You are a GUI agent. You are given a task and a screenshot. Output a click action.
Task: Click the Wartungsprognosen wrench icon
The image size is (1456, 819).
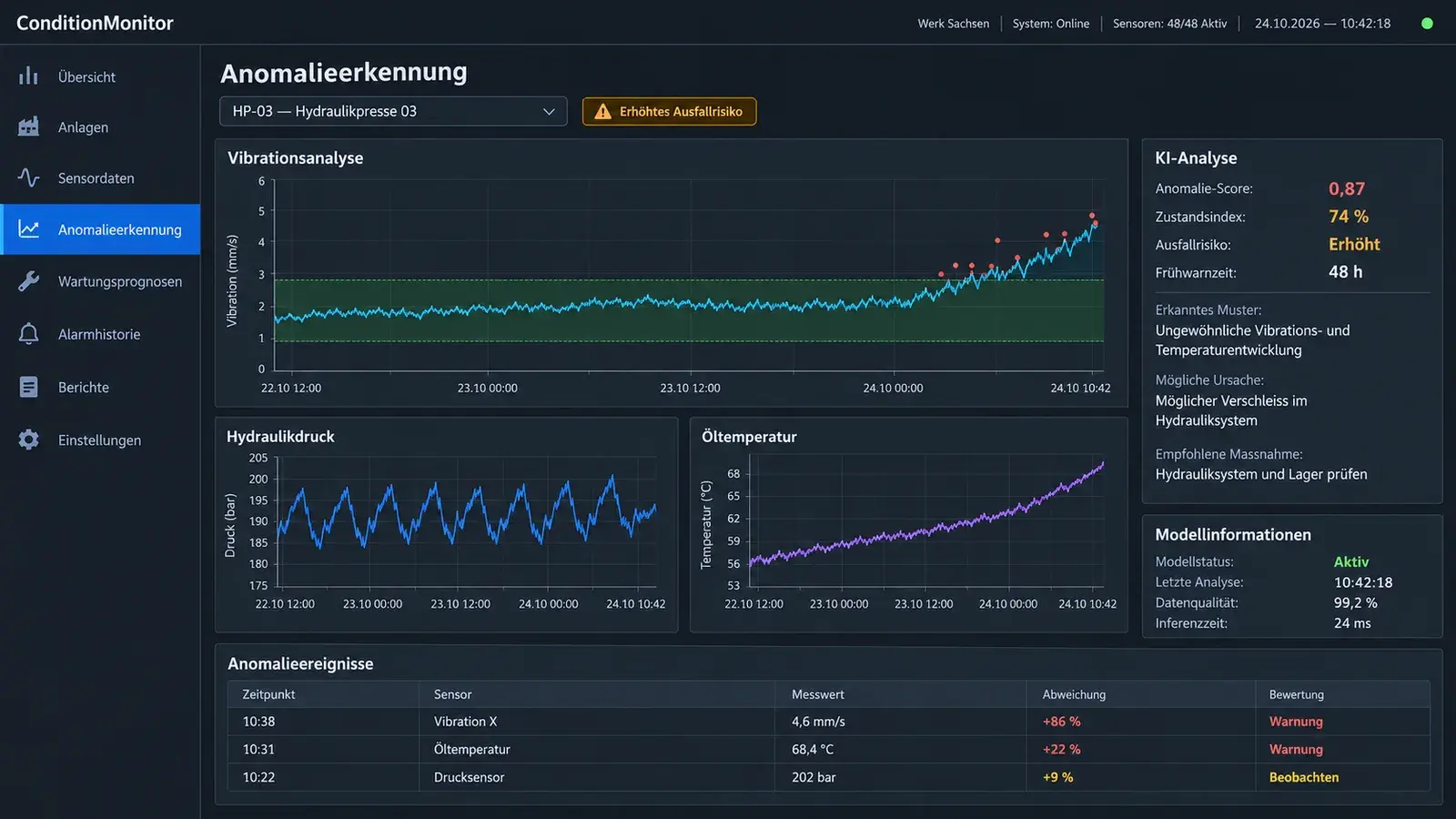[28, 281]
